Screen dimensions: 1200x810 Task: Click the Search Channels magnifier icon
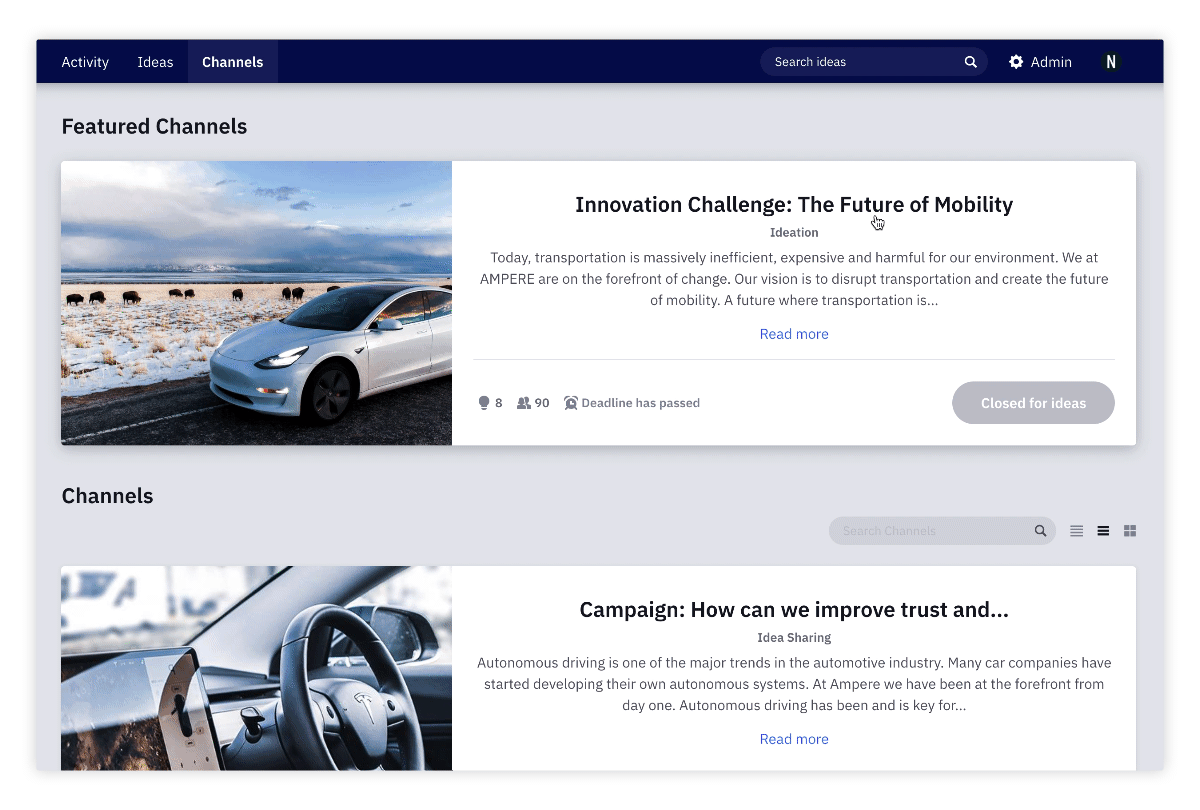[1040, 531]
